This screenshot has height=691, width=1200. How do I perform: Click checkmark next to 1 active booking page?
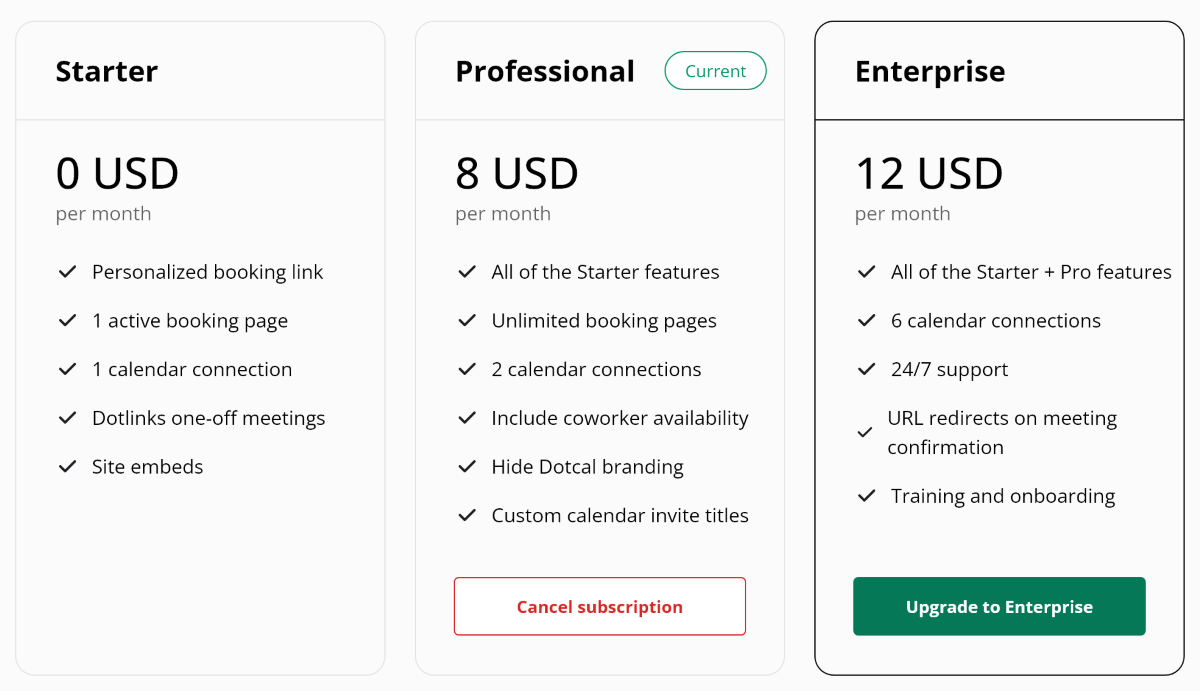(x=68, y=321)
